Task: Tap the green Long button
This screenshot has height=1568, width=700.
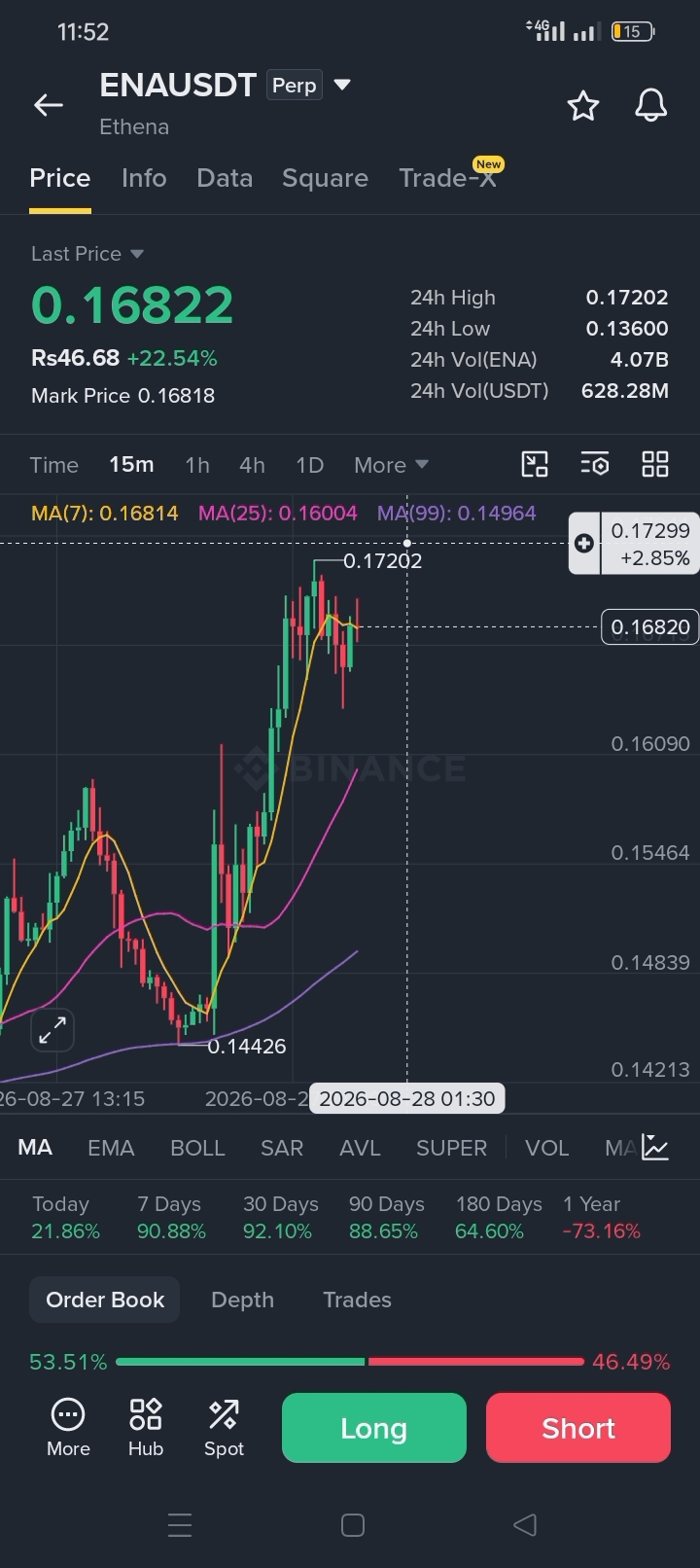Action: click(374, 1428)
